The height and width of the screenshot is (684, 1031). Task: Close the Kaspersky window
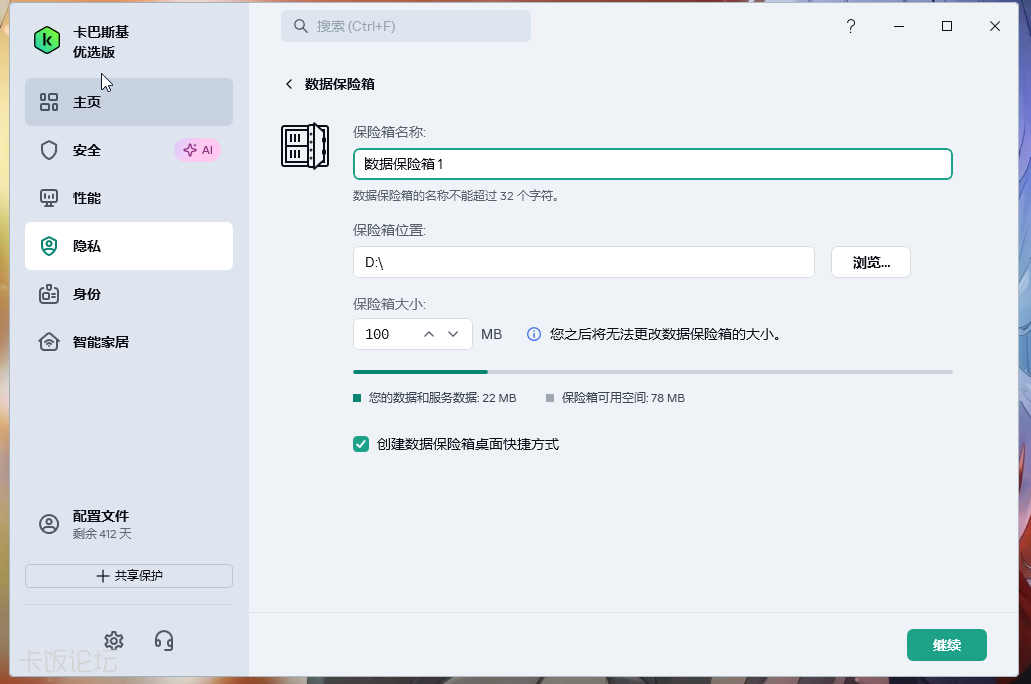tap(995, 26)
